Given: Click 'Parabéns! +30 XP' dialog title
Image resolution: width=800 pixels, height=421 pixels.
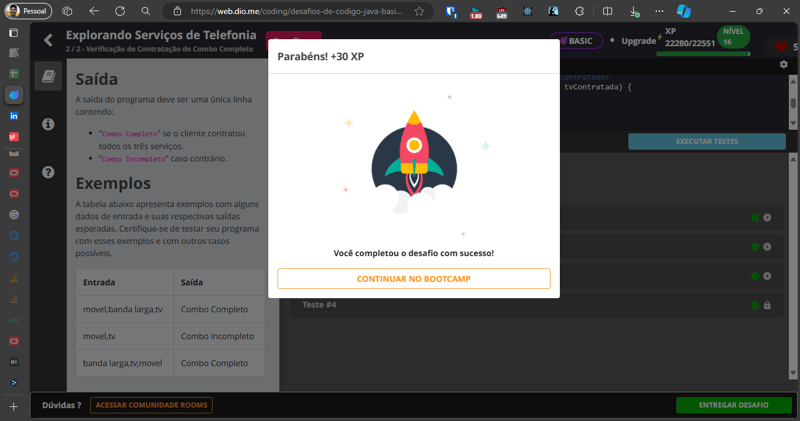Looking at the screenshot, I should (320, 56).
